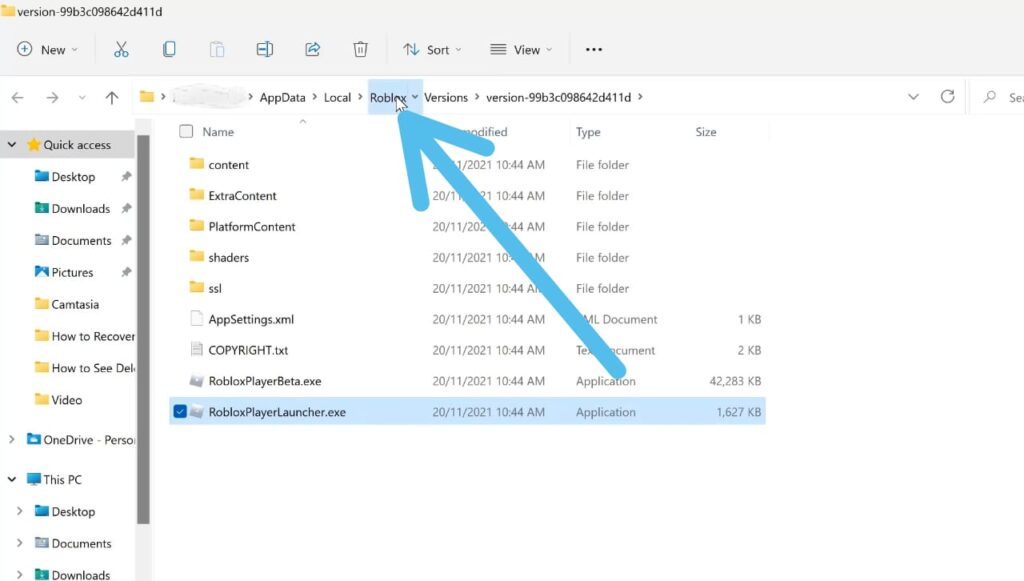Click the navigation pane scrollbar

point(143,330)
